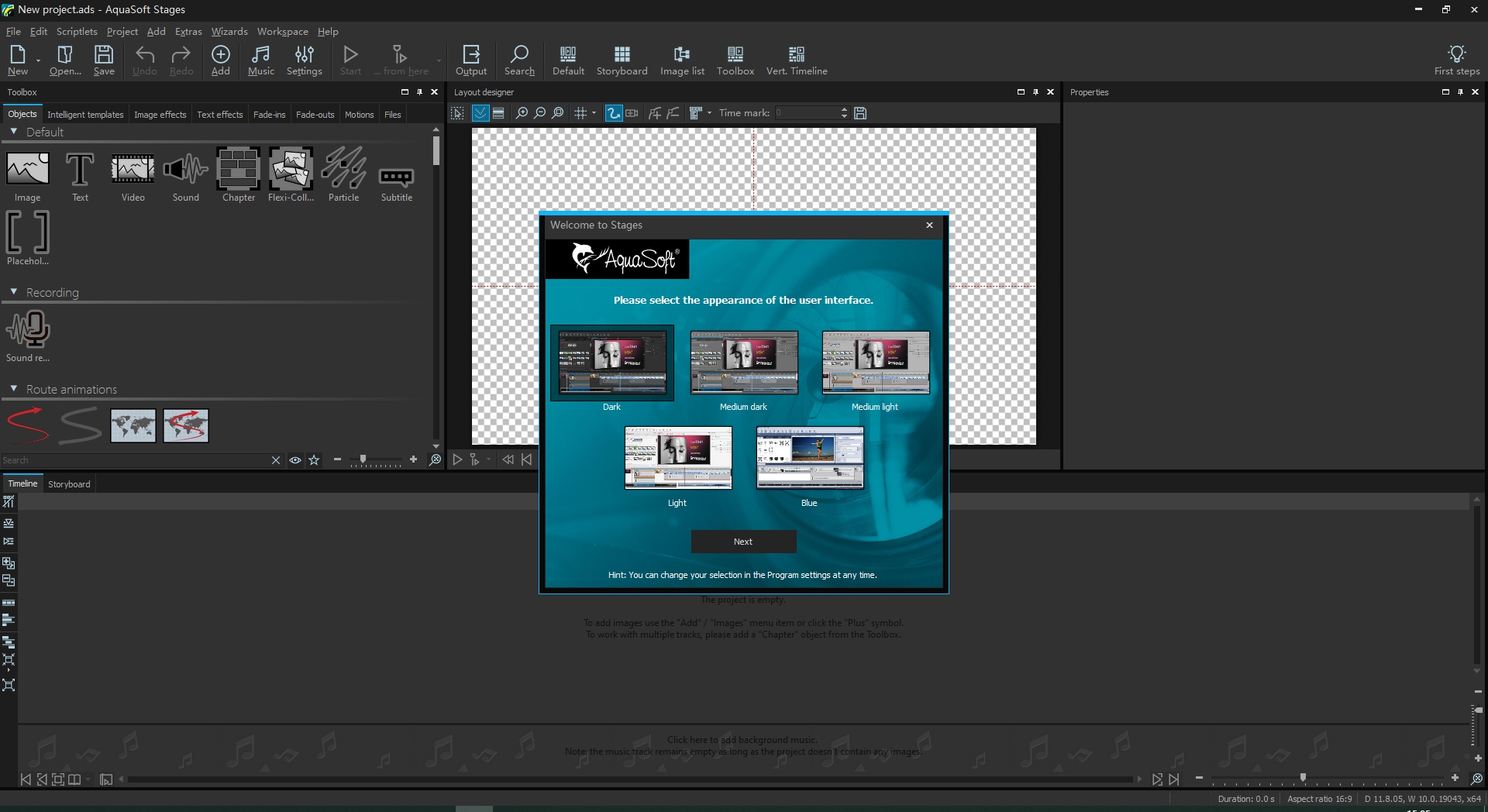Select the Video object in Toolbox

133,177
